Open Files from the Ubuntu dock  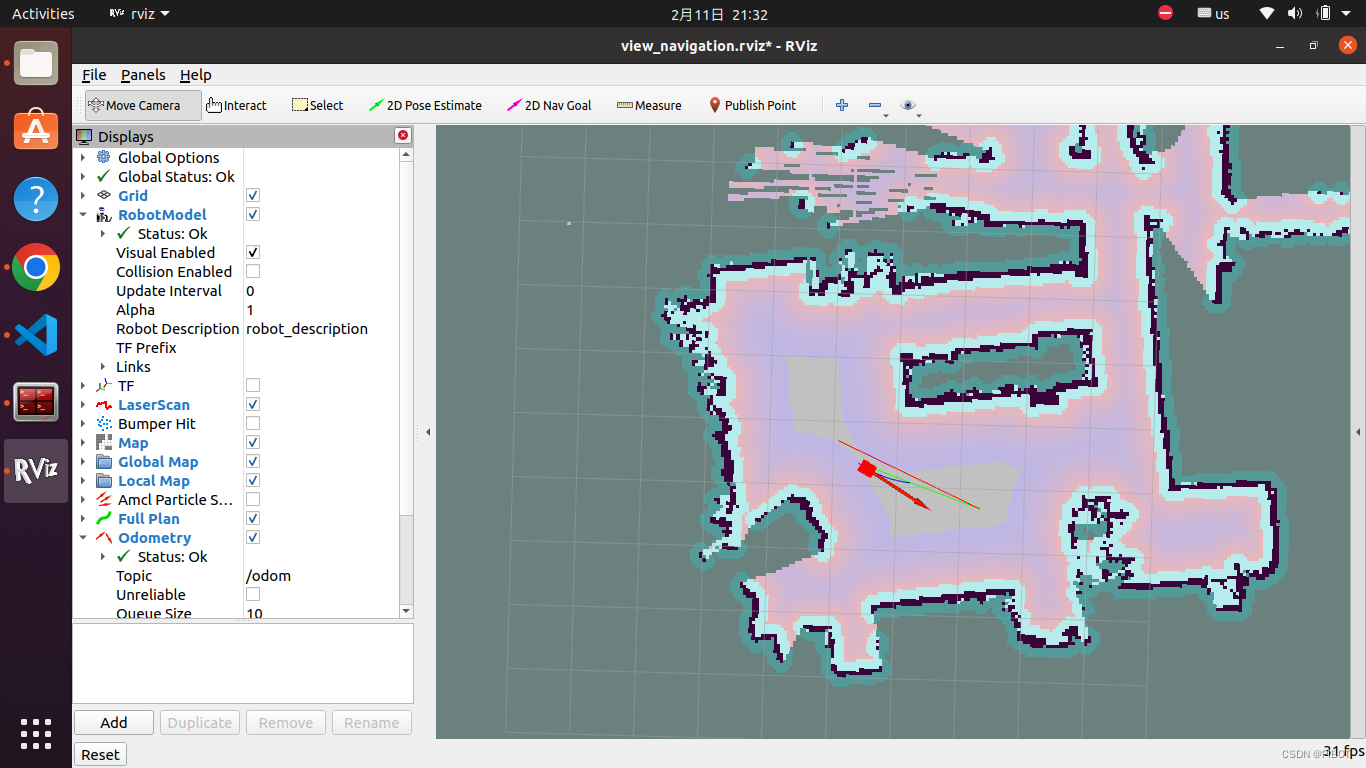[36, 63]
